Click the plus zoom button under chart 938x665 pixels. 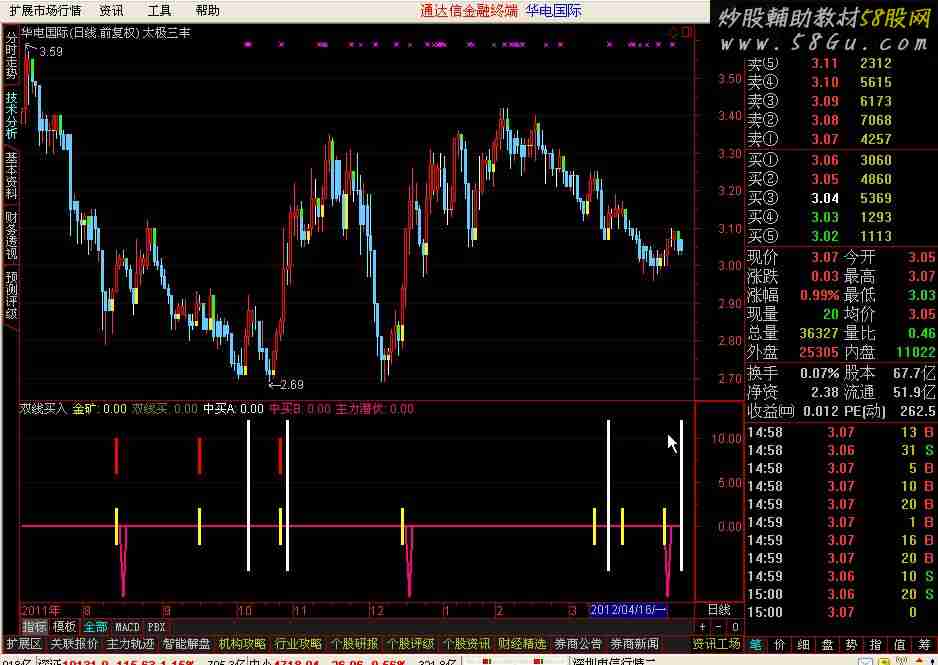coord(702,627)
